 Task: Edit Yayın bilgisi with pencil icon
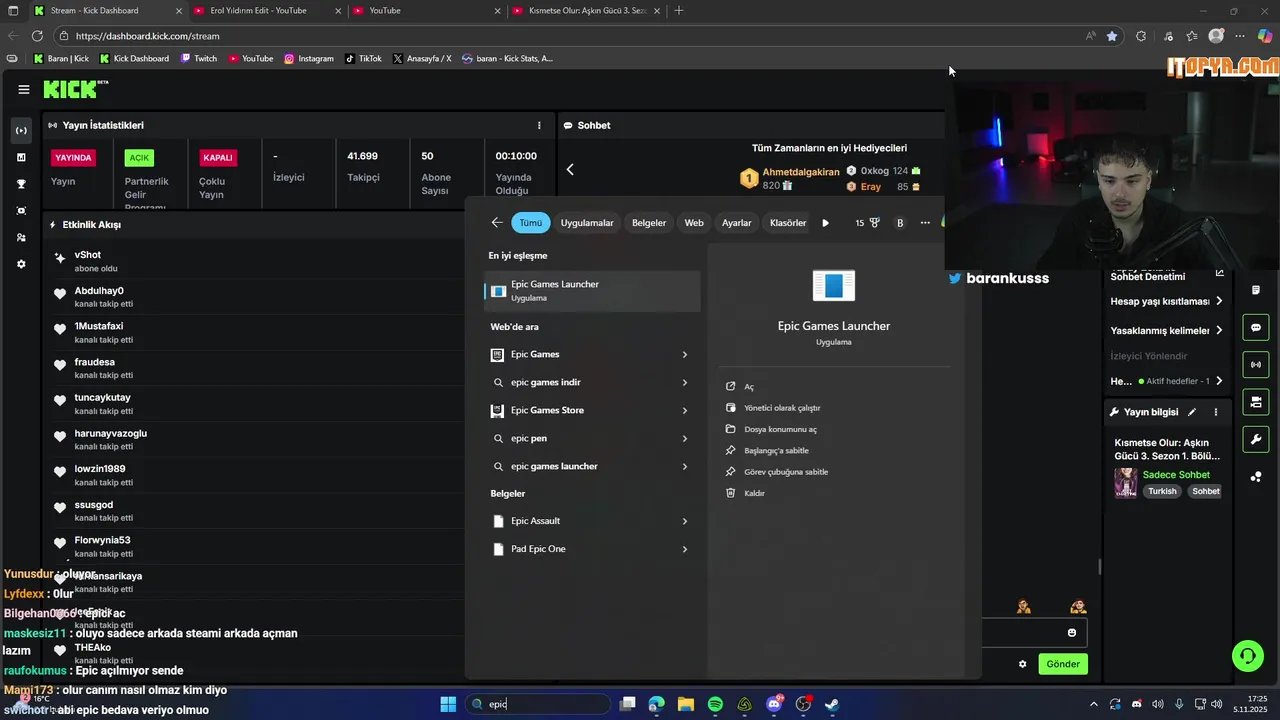click(x=1192, y=412)
